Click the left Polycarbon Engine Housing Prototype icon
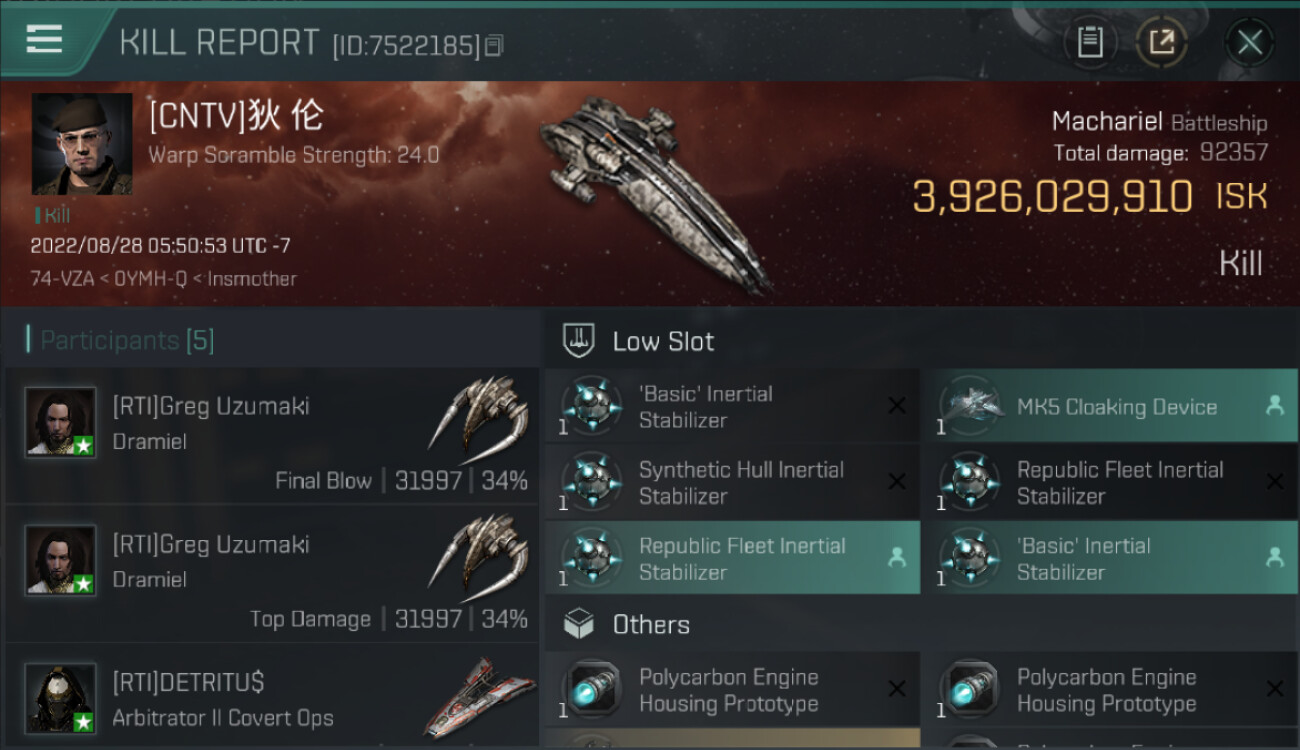The image size is (1300, 750). point(591,690)
